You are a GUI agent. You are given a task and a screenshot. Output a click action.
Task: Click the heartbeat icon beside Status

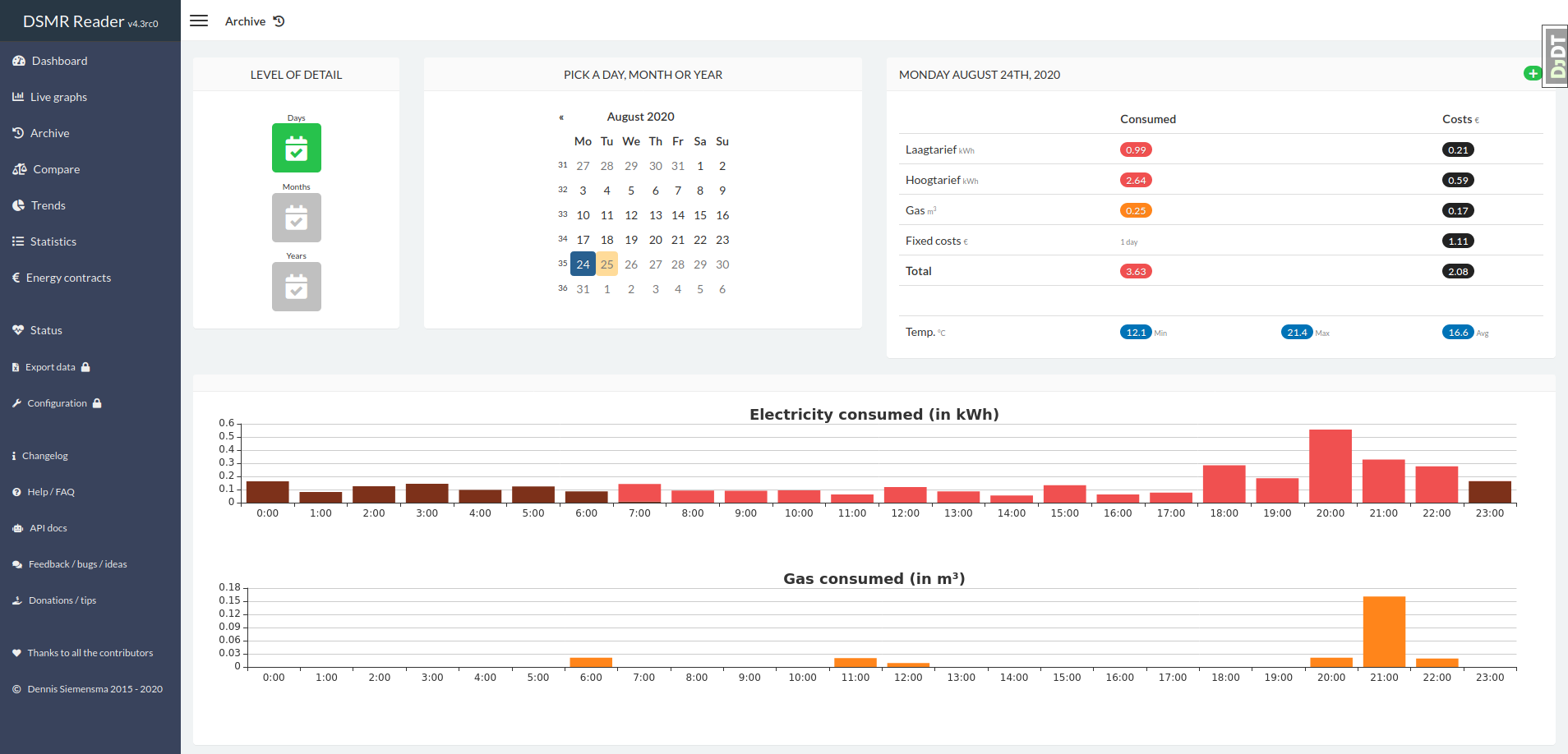18,330
